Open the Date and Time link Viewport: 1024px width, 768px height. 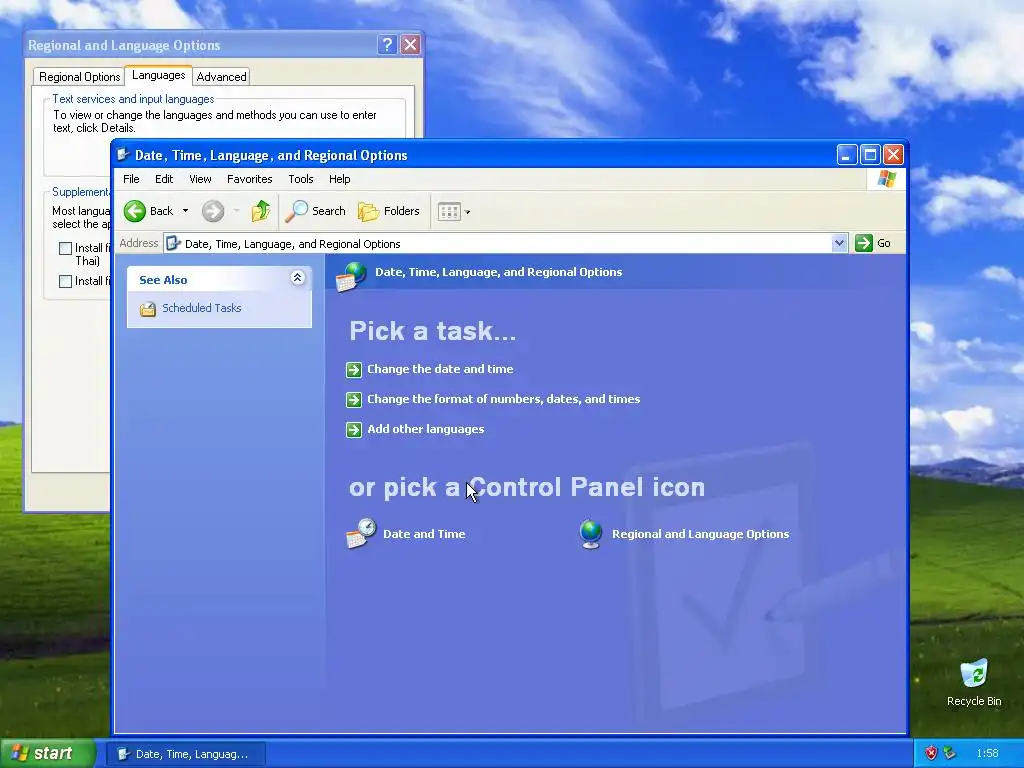424,534
